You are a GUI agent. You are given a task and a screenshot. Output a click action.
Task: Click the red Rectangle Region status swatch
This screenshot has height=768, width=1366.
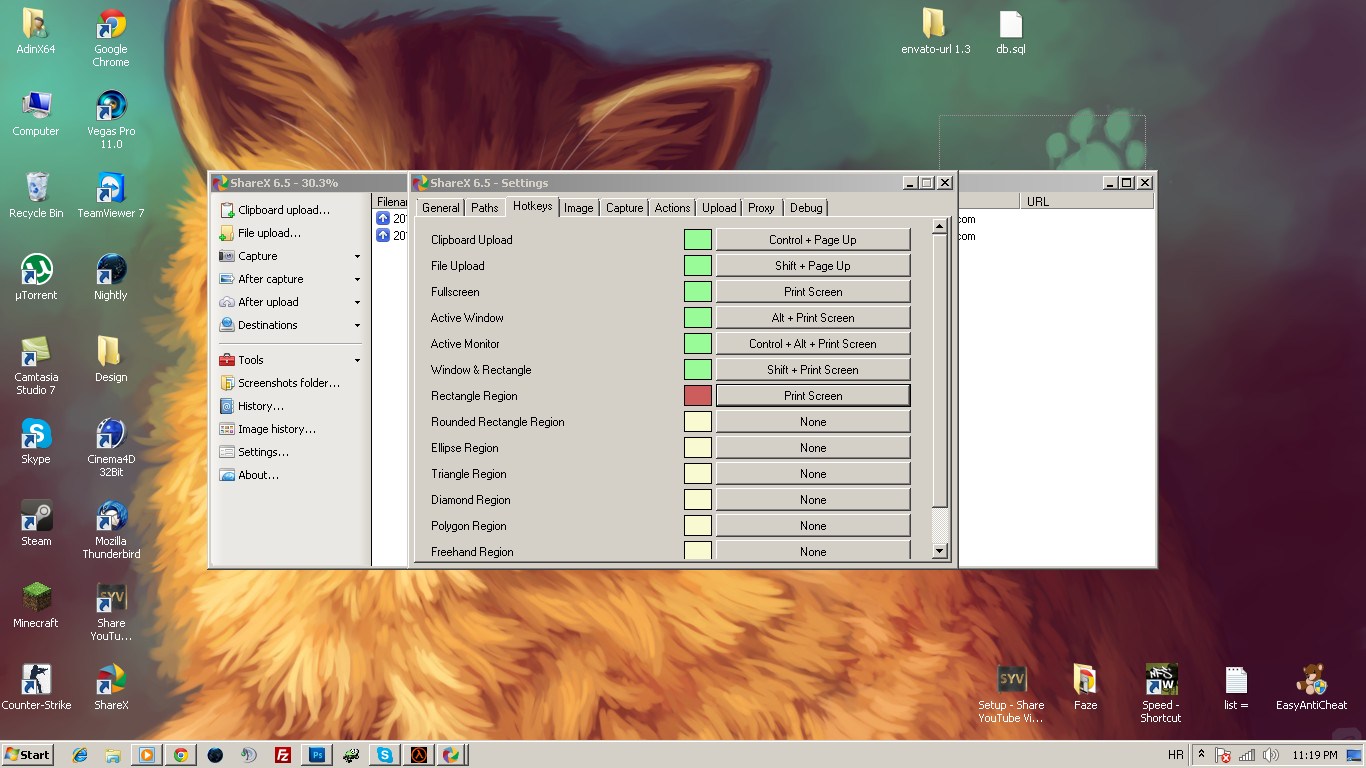tap(698, 396)
